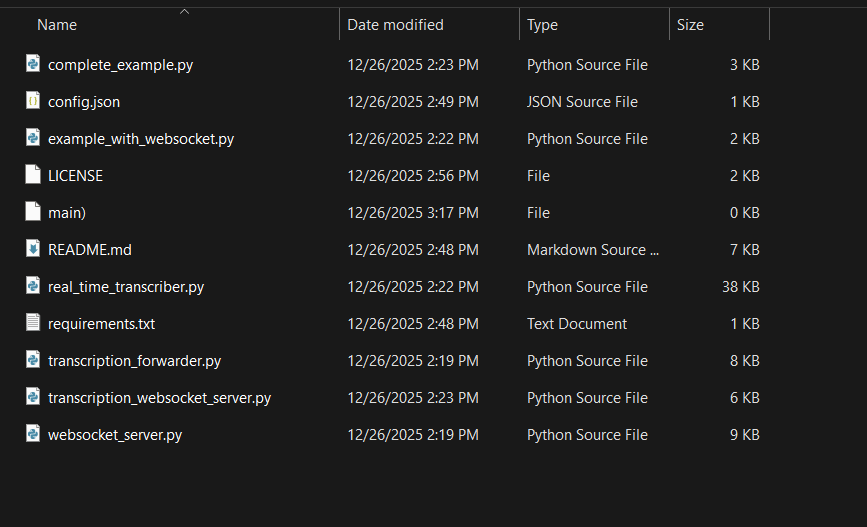
Task: Click the real_time_transcriber.py file icon
Action: point(33,286)
